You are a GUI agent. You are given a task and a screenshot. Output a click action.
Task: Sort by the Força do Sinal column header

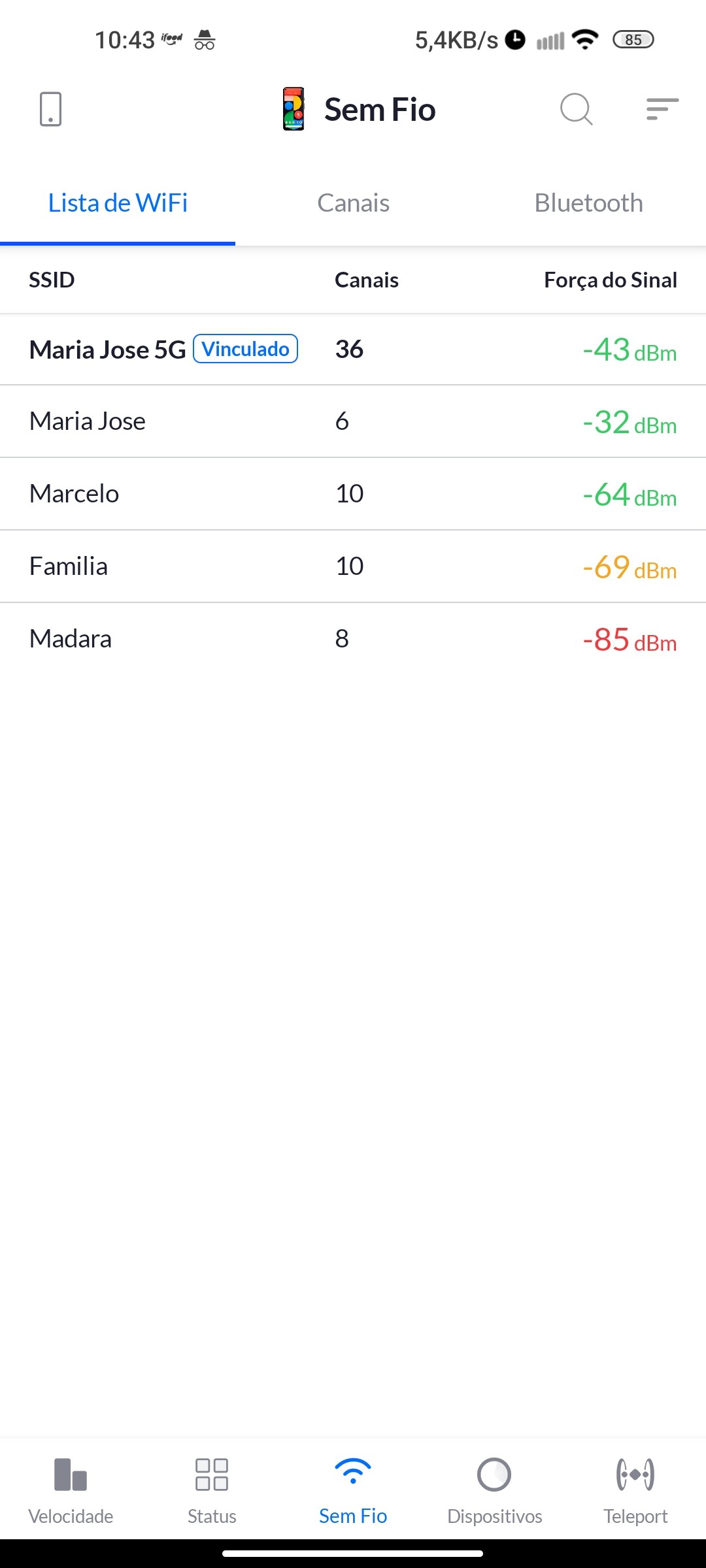pos(610,280)
